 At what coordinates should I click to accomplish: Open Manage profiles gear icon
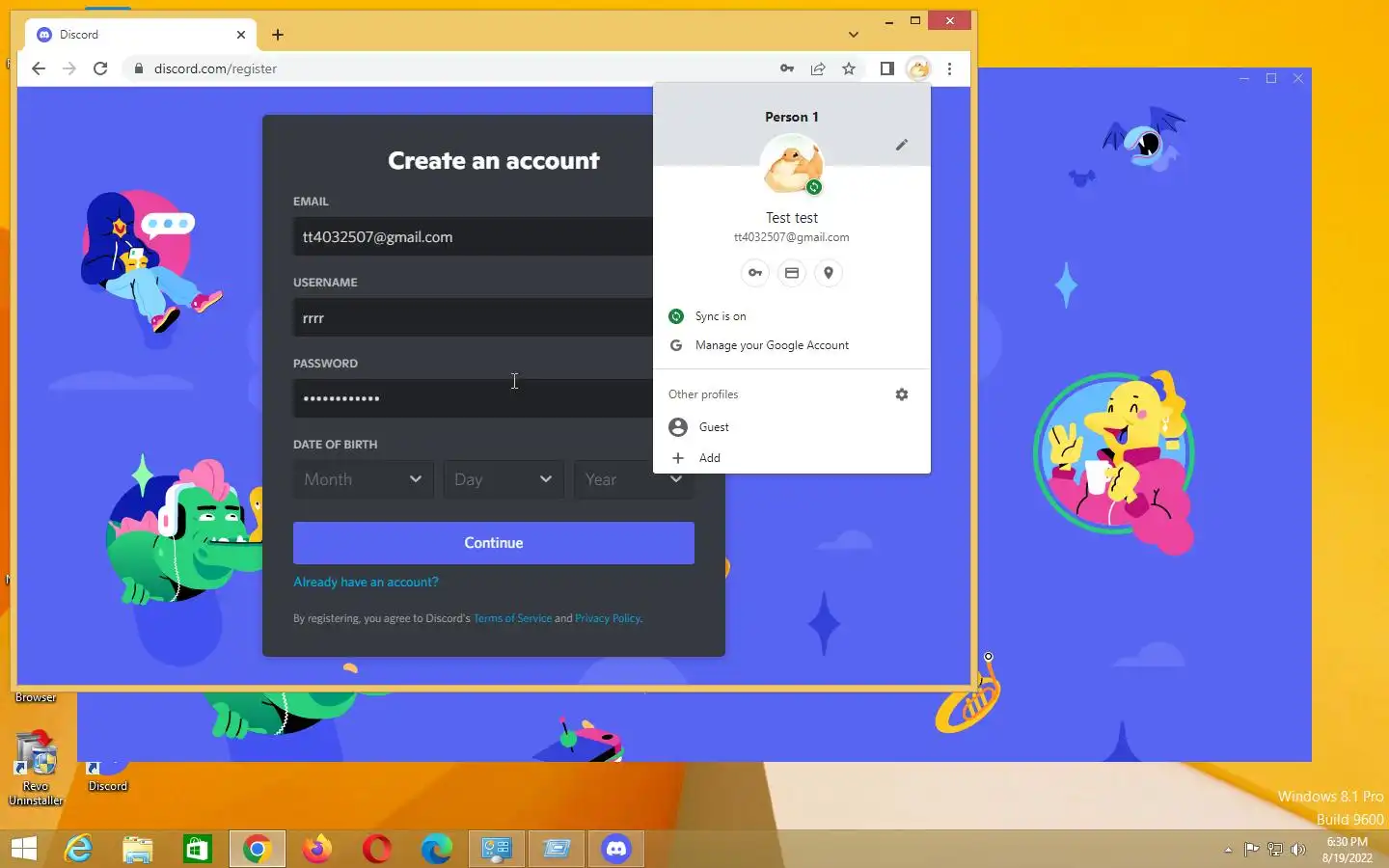point(902,394)
